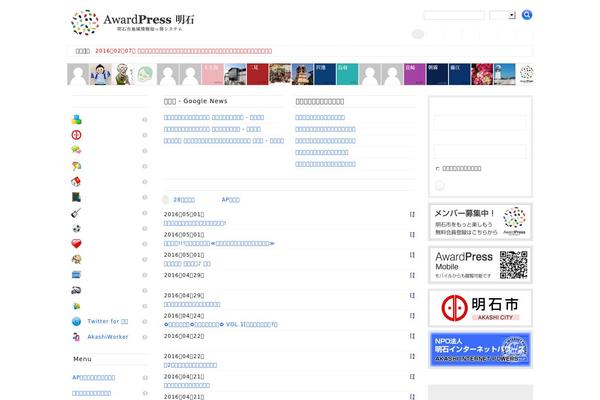Open the NPO Akashi Internet Powers banner
The height and width of the screenshot is (400, 600).
click(x=480, y=350)
